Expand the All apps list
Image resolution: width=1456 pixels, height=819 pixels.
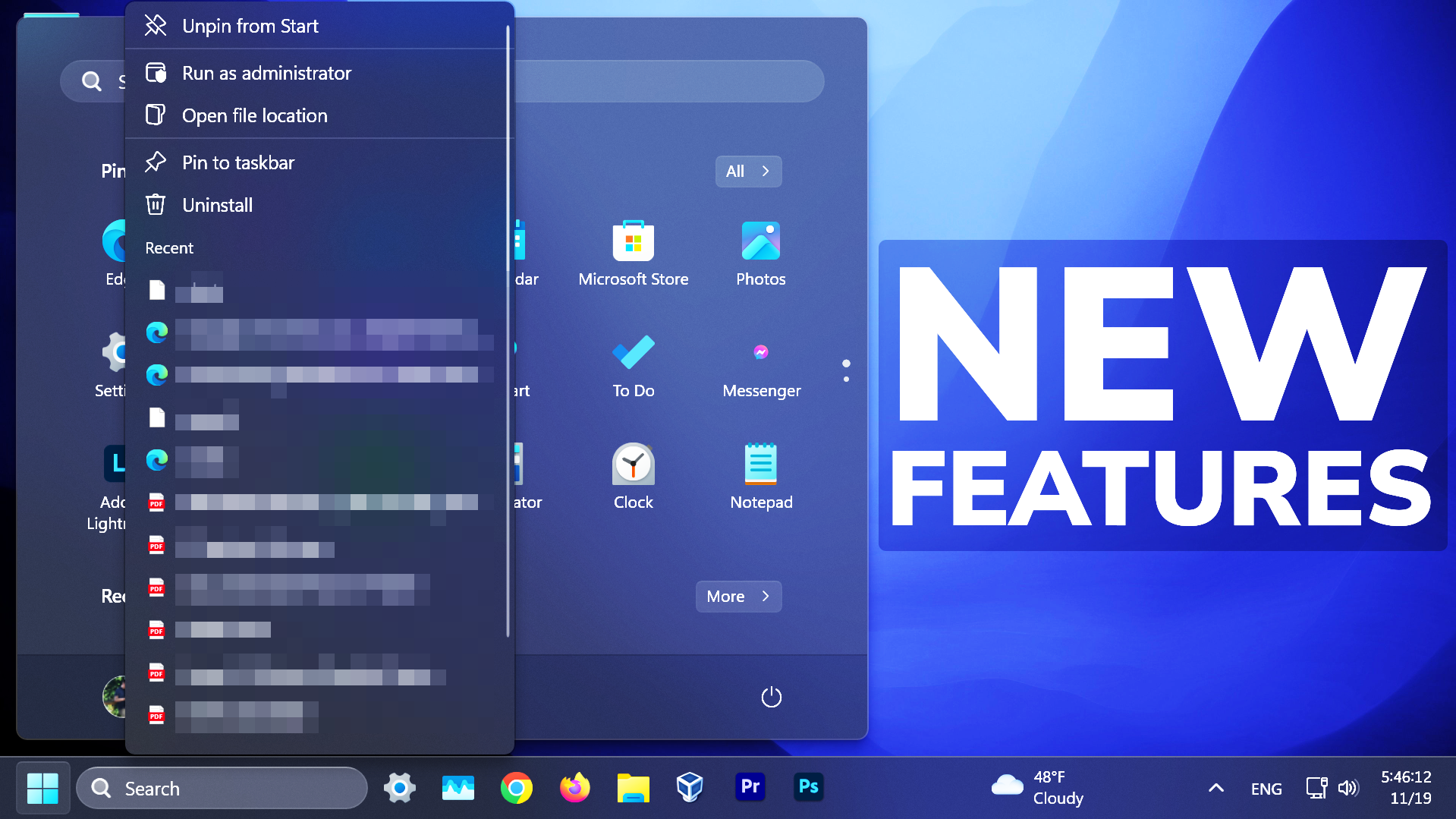(747, 171)
